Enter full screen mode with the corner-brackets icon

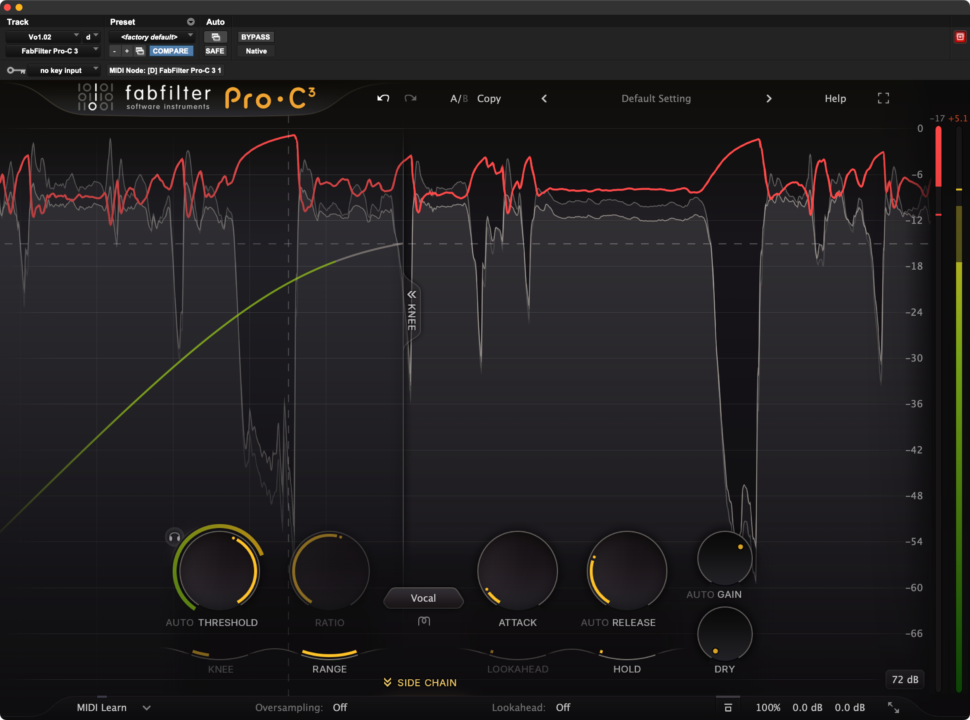(x=883, y=99)
